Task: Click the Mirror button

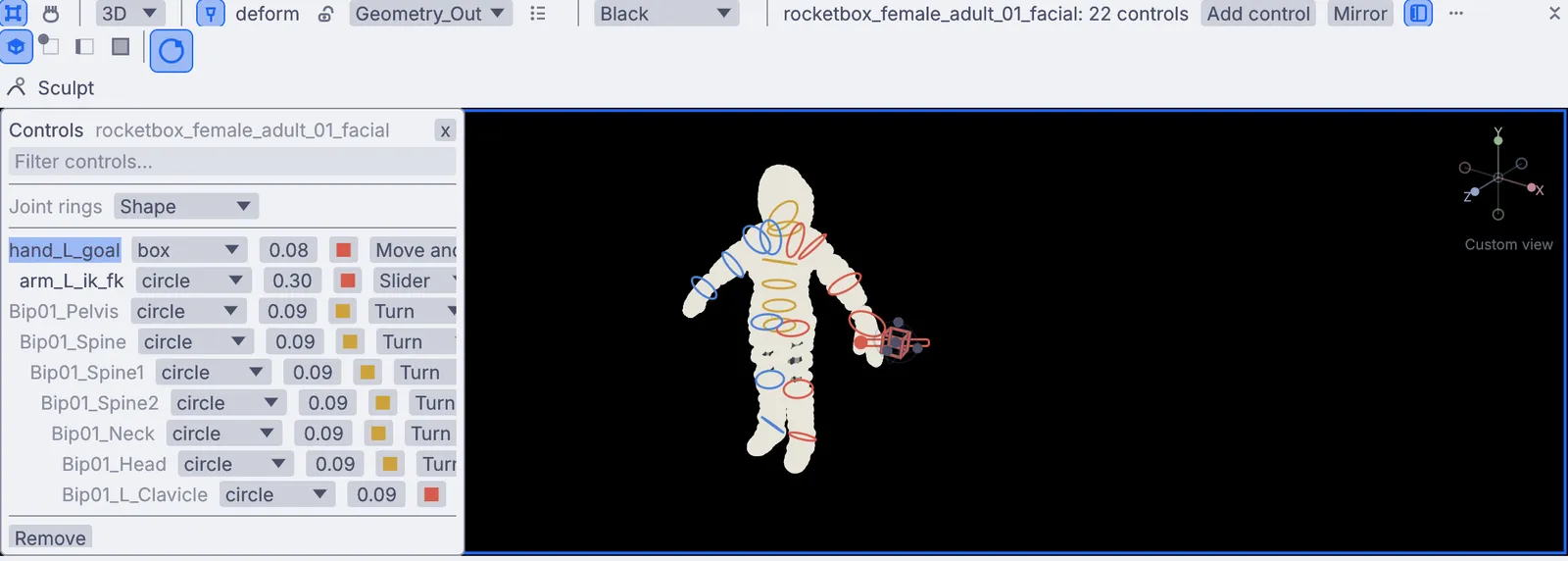Action: pyautogui.click(x=1360, y=14)
